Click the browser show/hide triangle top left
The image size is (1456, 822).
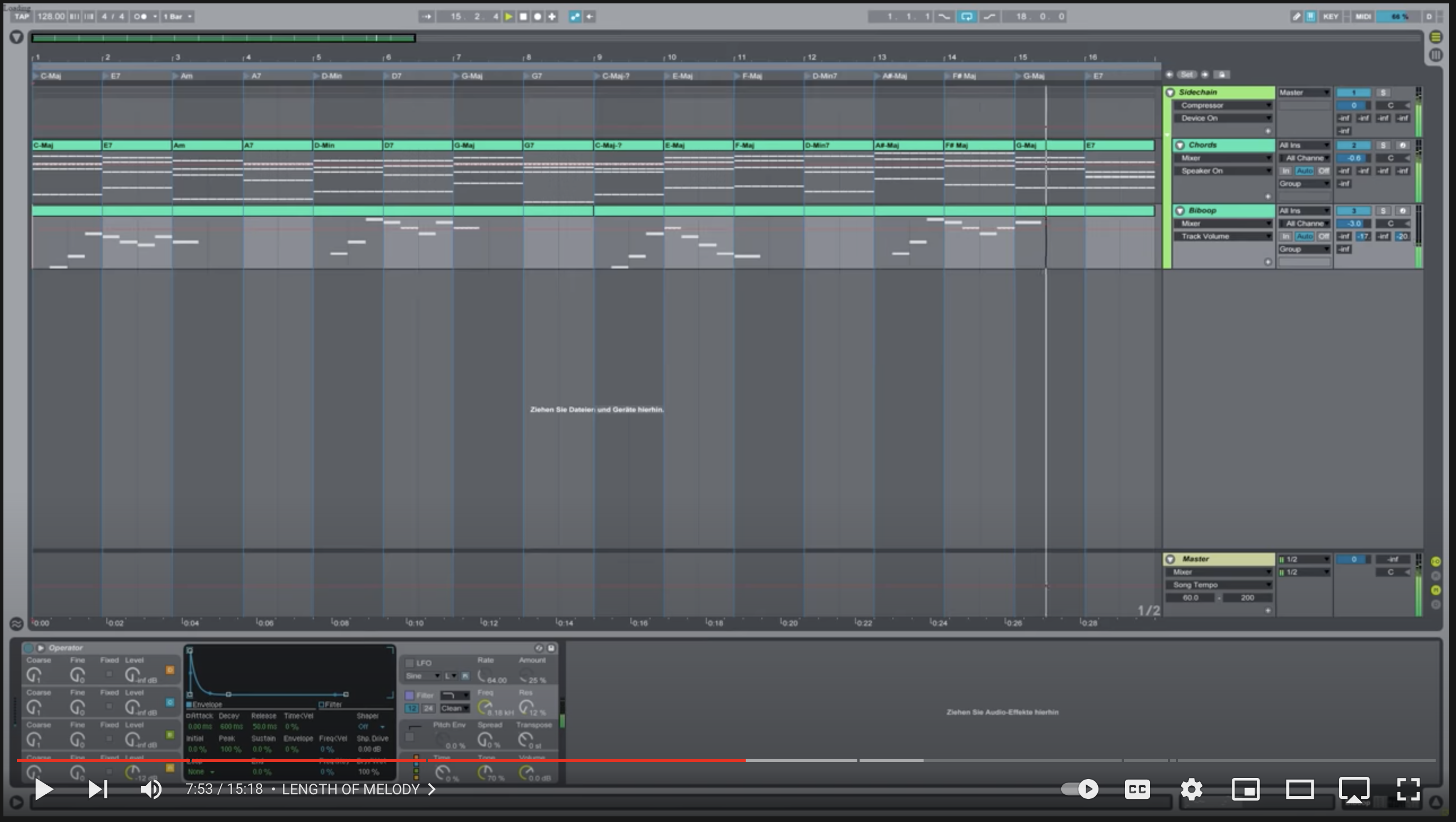coord(16,37)
